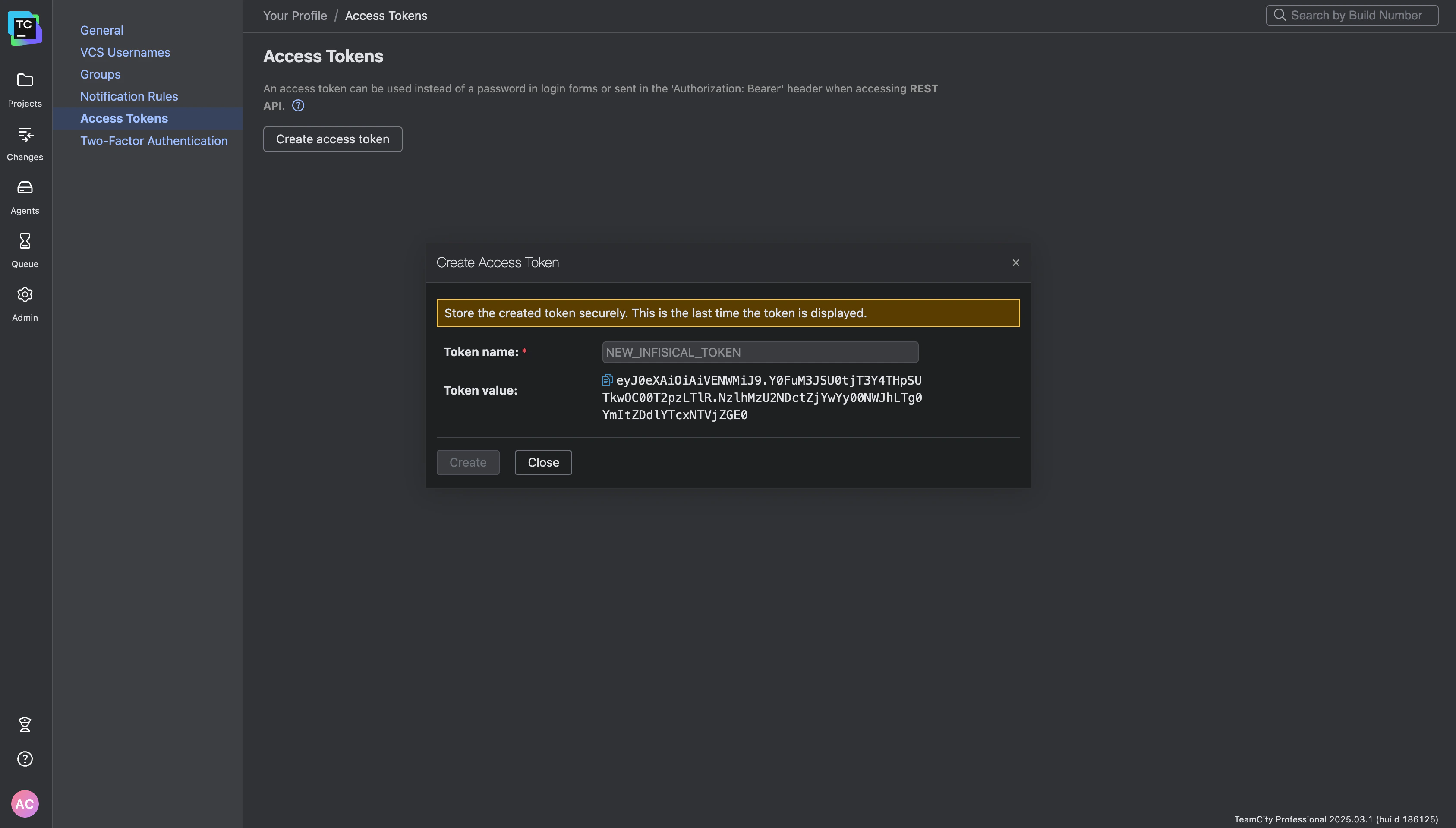
Task: Click the Create Access Token dialog title
Action: [497, 262]
